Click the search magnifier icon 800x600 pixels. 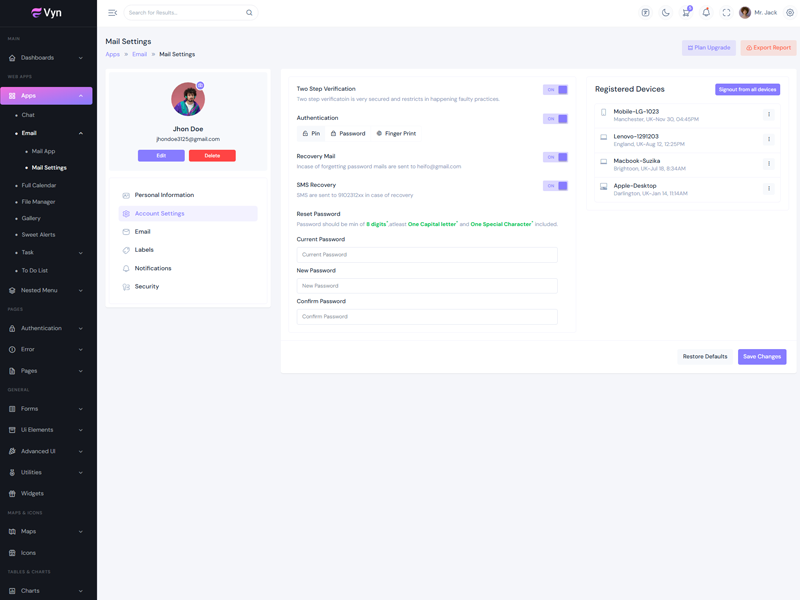(x=249, y=13)
